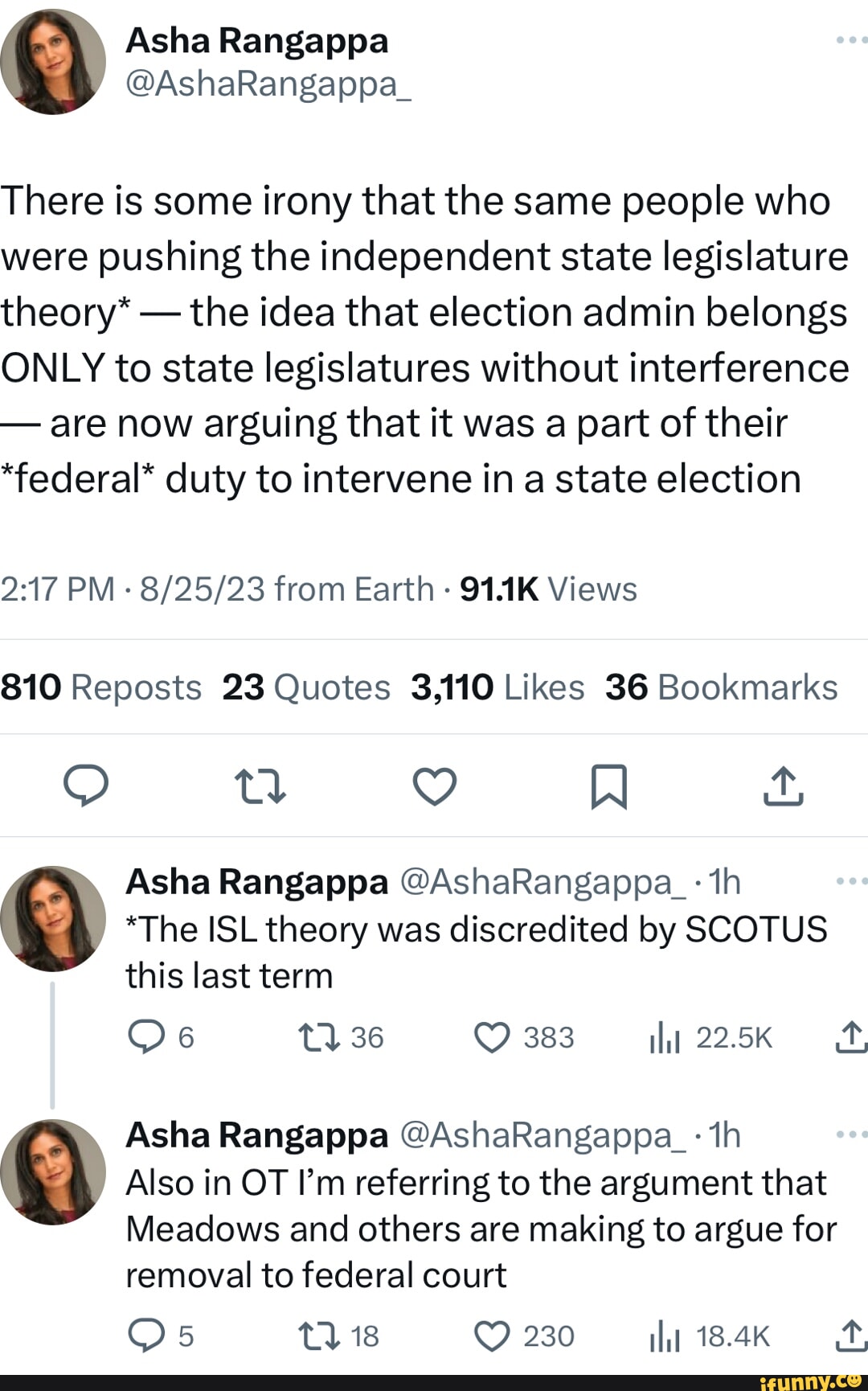Image resolution: width=868 pixels, height=1391 pixels.
Task: Open Asha Rangappa's profile picture at top
Action: tap(53, 62)
